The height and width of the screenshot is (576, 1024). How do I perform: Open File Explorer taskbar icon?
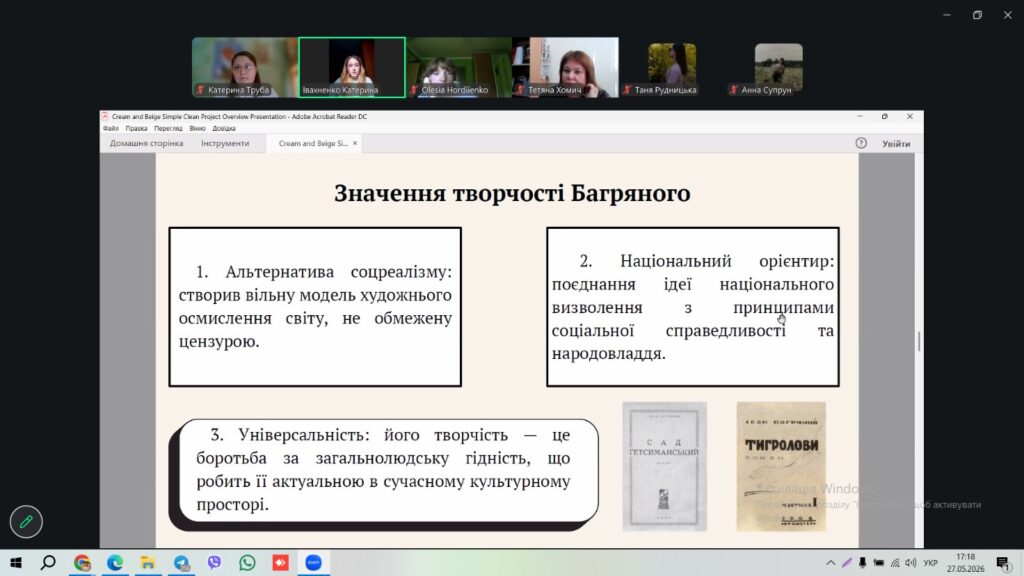pos(148,562)
